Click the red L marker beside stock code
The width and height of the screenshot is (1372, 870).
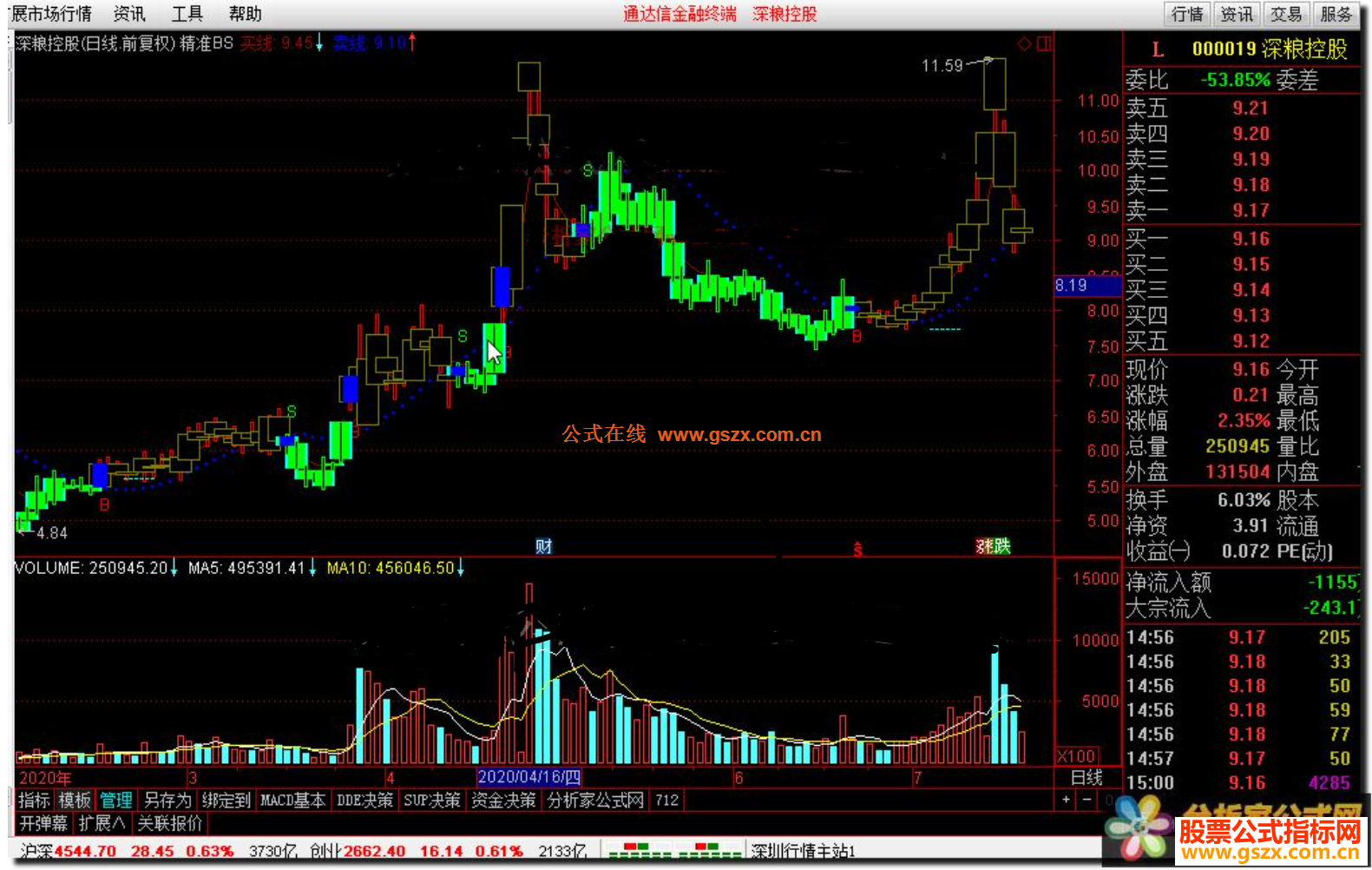(x=1158, y=49)
